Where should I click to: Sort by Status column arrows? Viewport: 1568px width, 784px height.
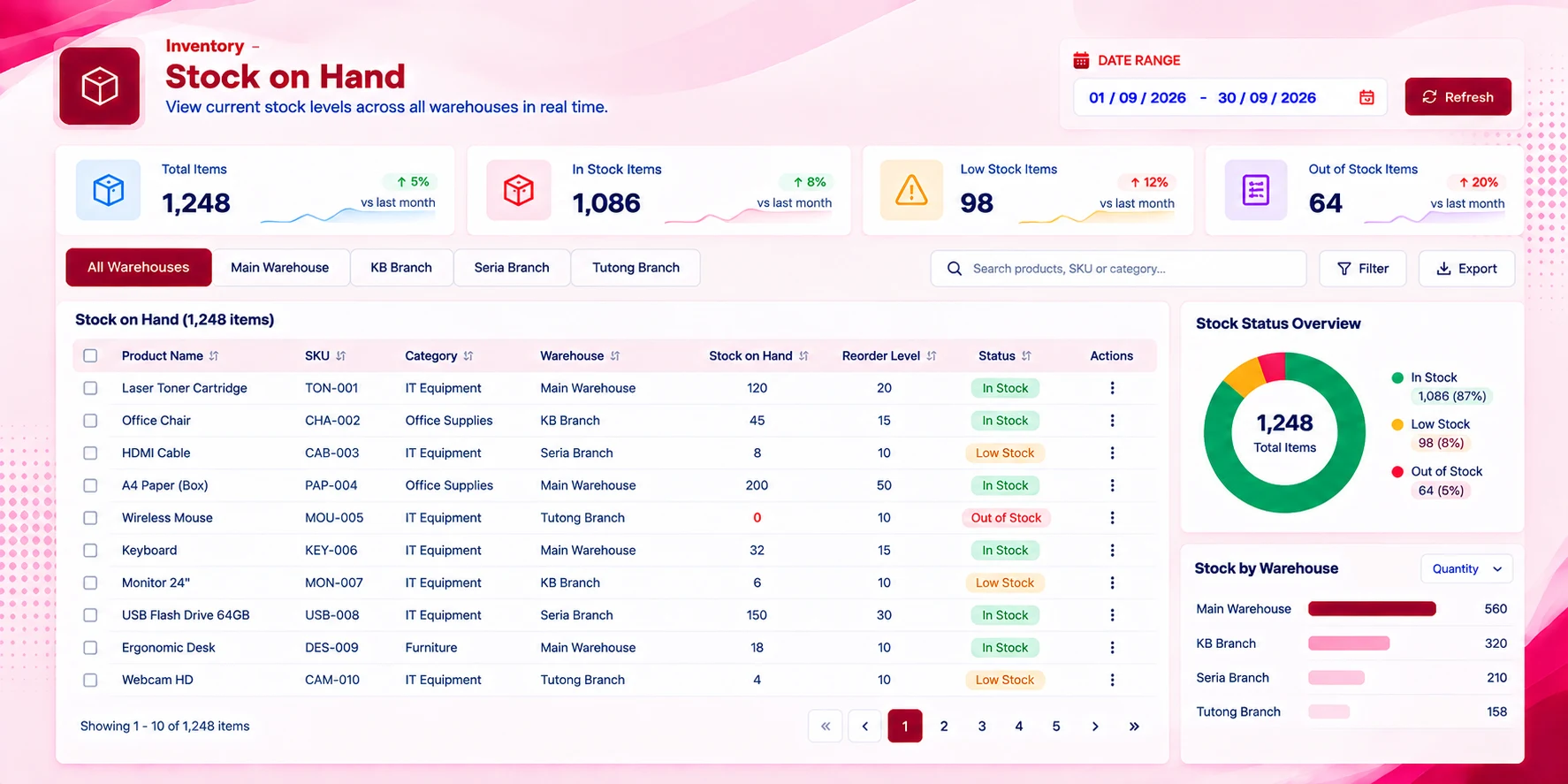tap(1026, 356)
